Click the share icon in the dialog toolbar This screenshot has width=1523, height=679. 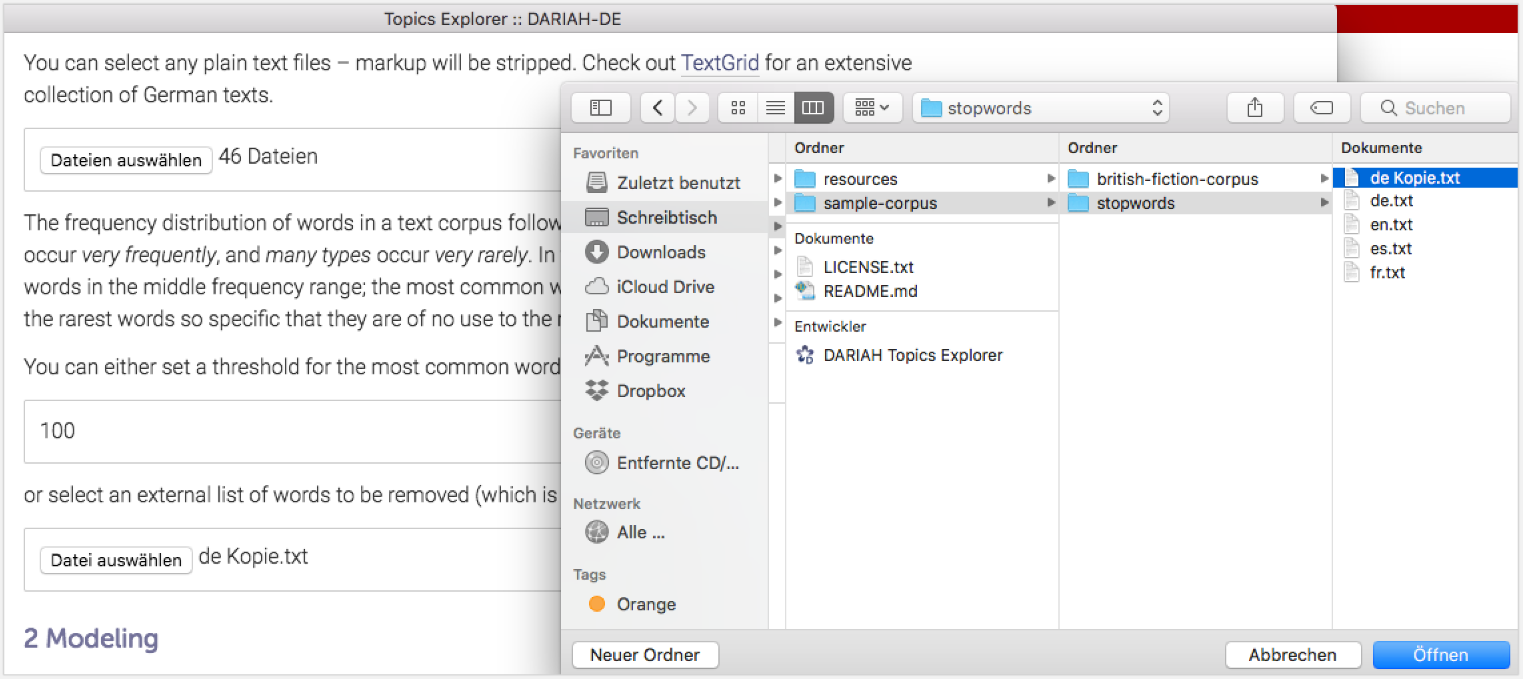(1255, 108)
